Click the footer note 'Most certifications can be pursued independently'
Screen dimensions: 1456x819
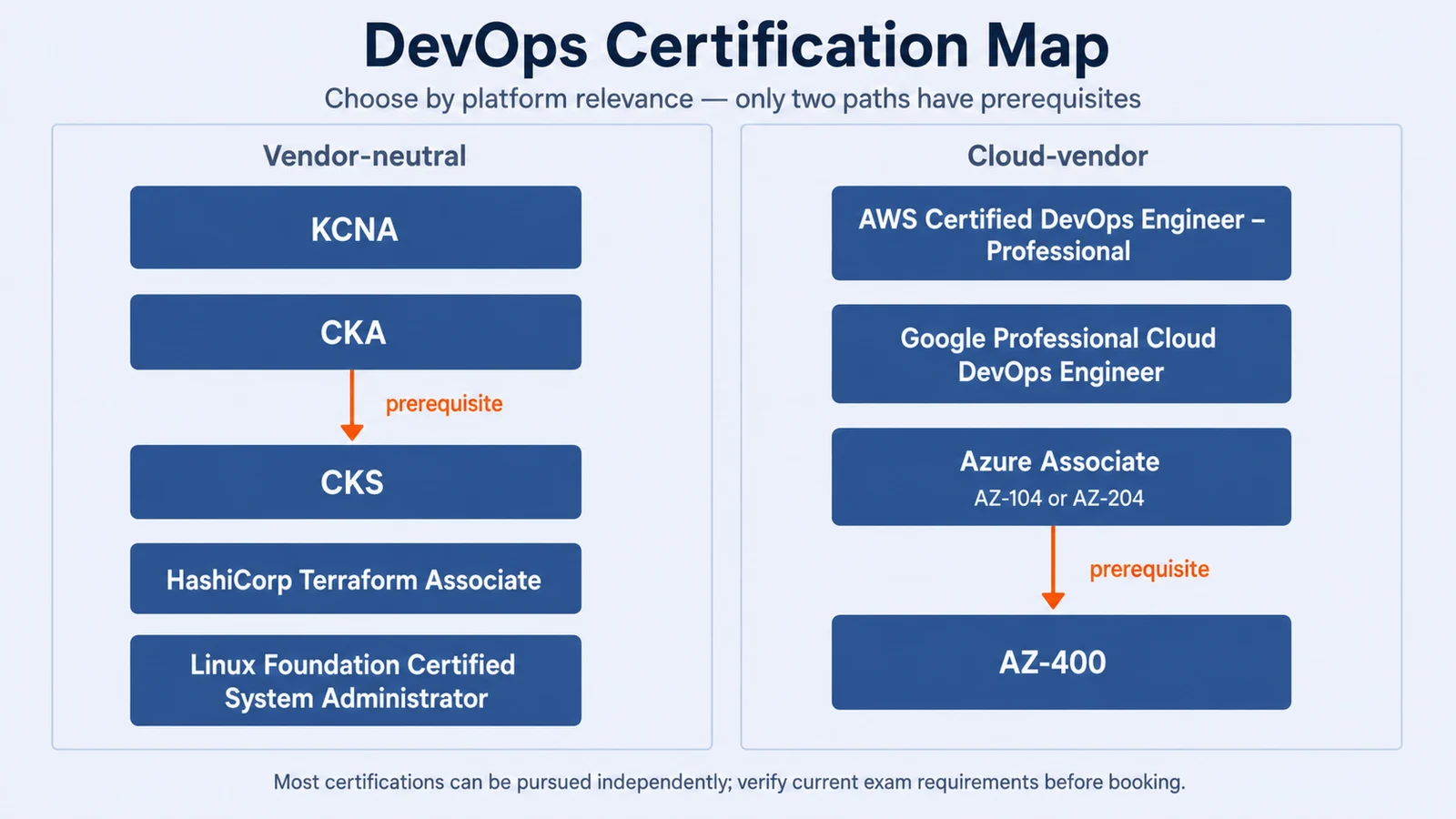click(x=502, y=783)
